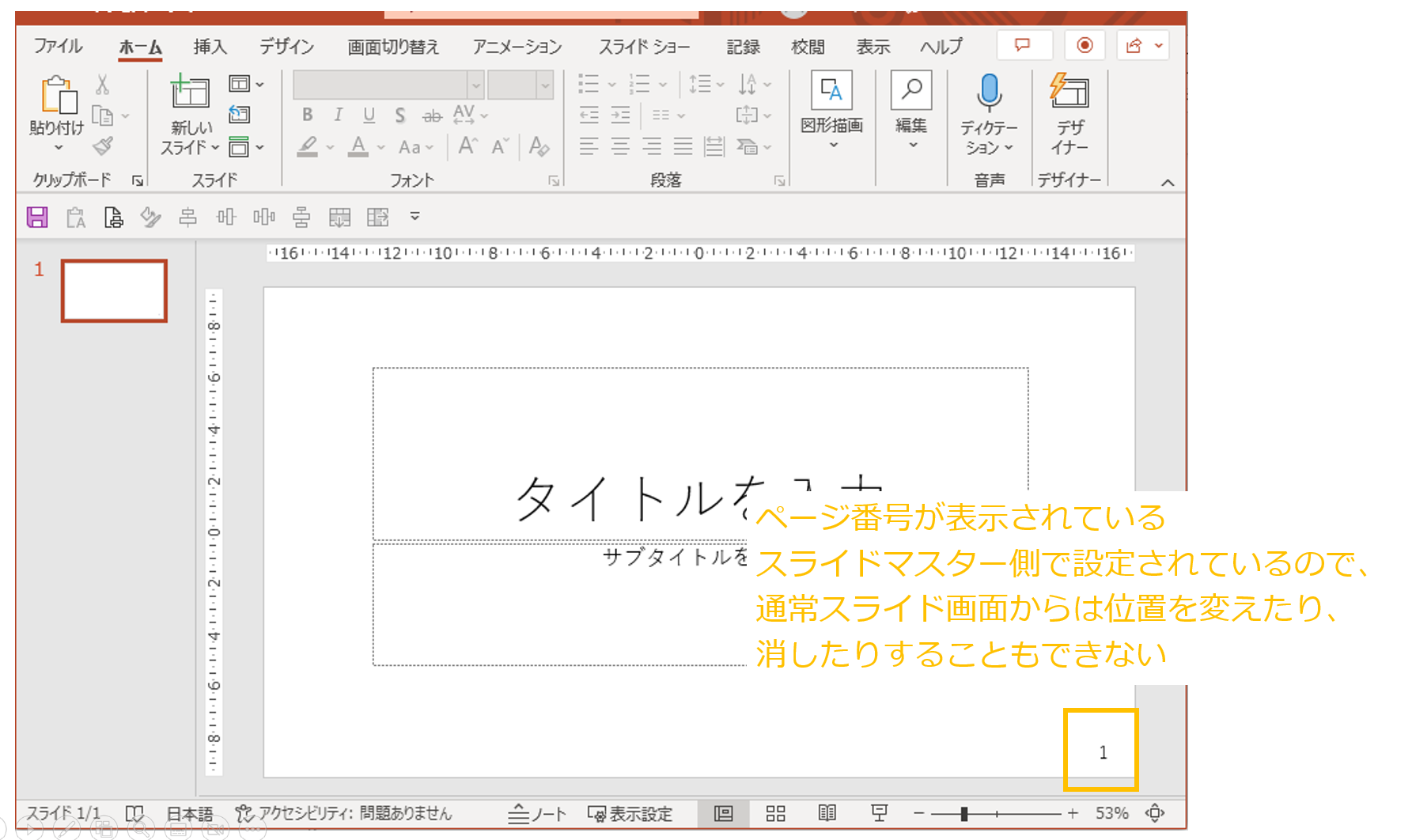Screen dimensions: 1412x840
Task: Click the Record button at top right
Action: [x=1085, y=45]
